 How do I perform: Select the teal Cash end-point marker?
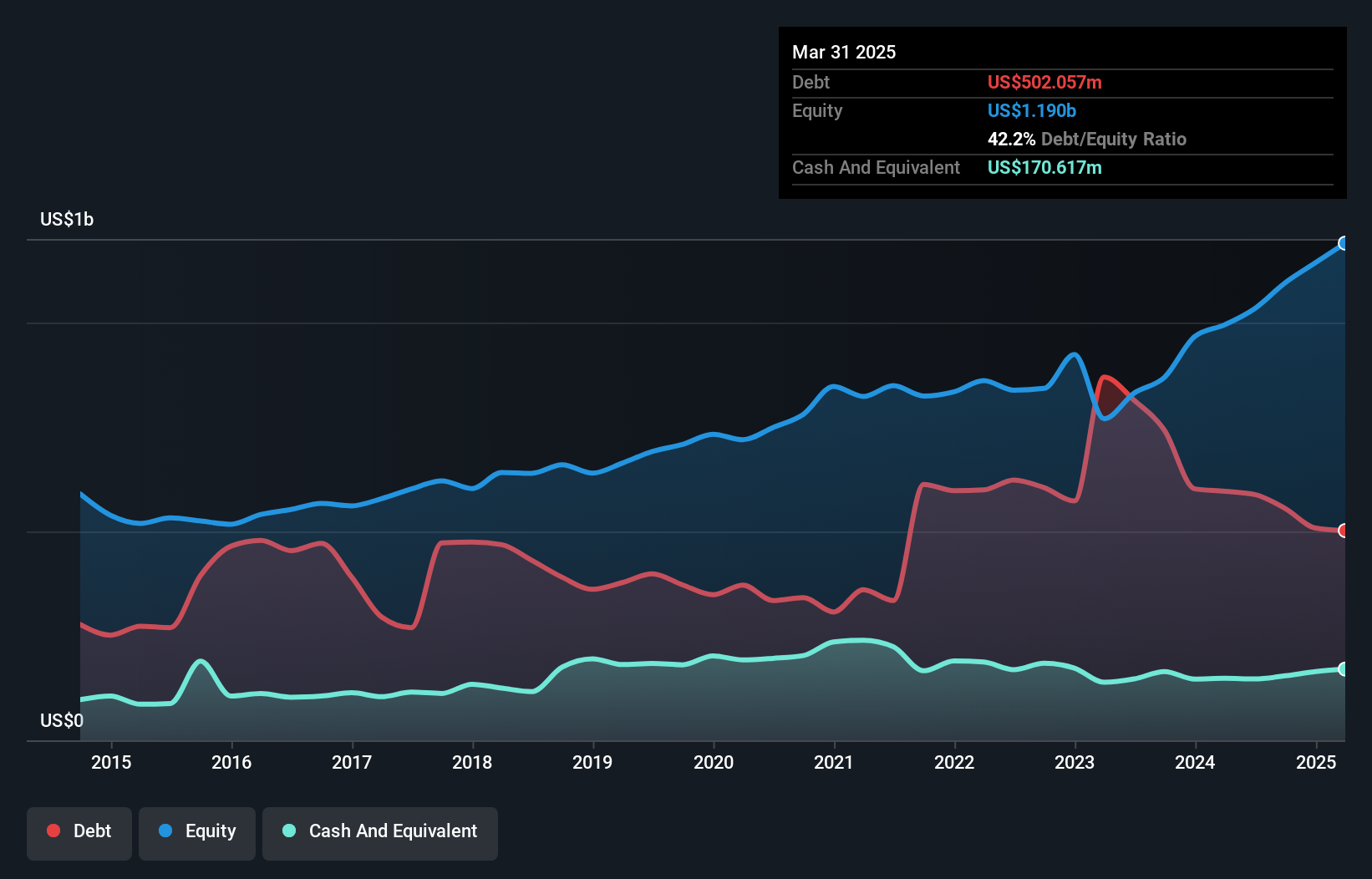(1343, 669)
